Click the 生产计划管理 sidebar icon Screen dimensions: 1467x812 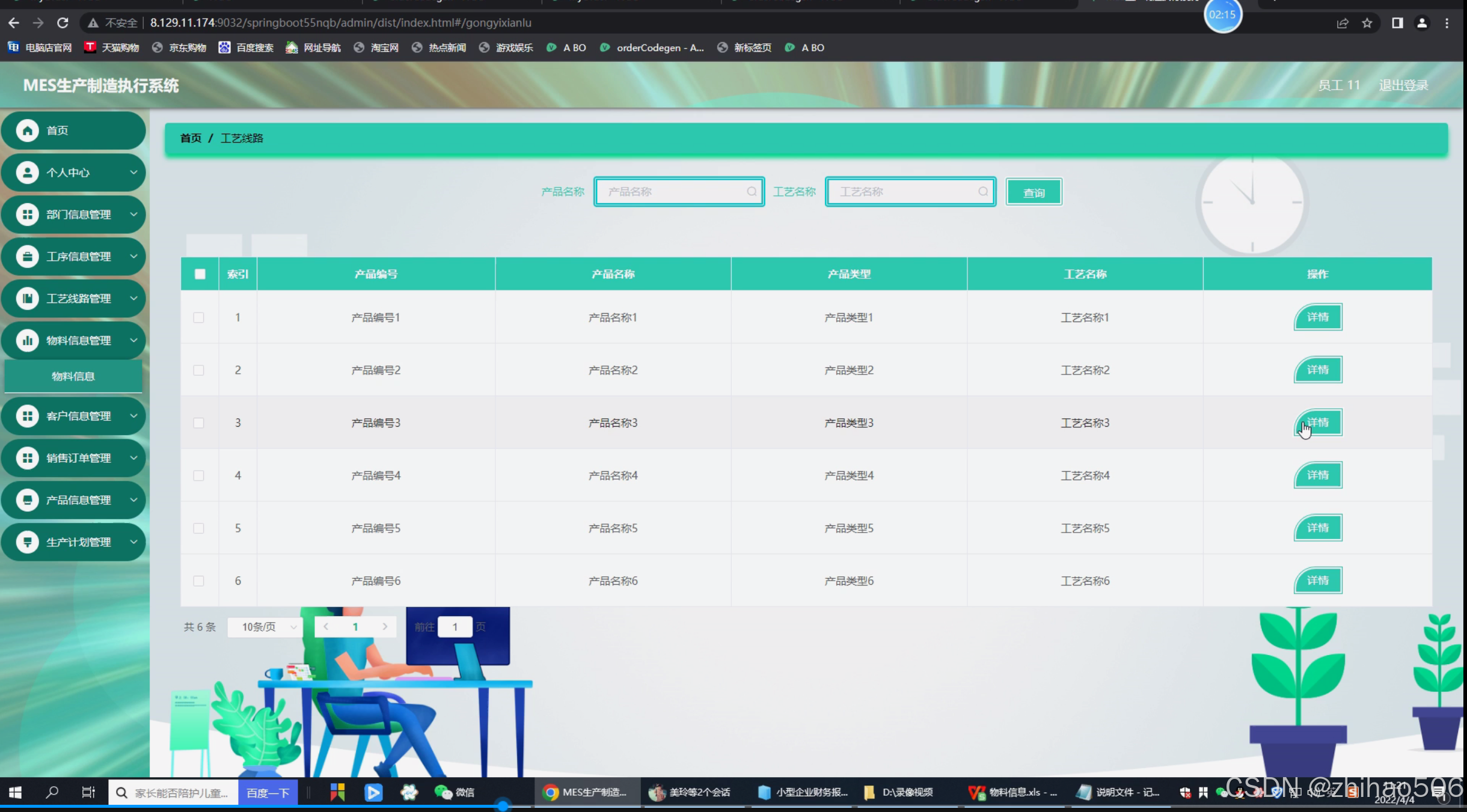(27, 542)
